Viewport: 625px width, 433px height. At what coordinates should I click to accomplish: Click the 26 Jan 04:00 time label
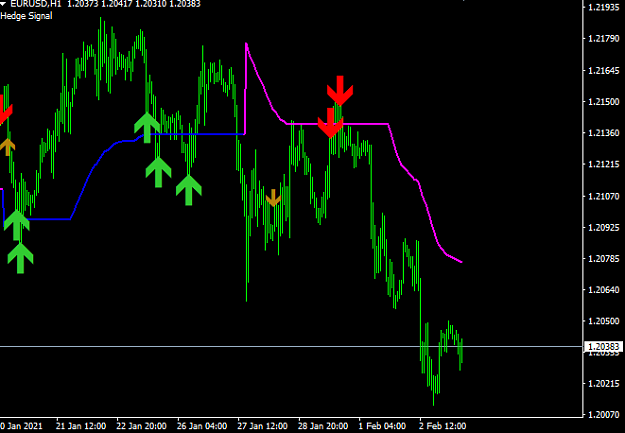click(202, 426)
